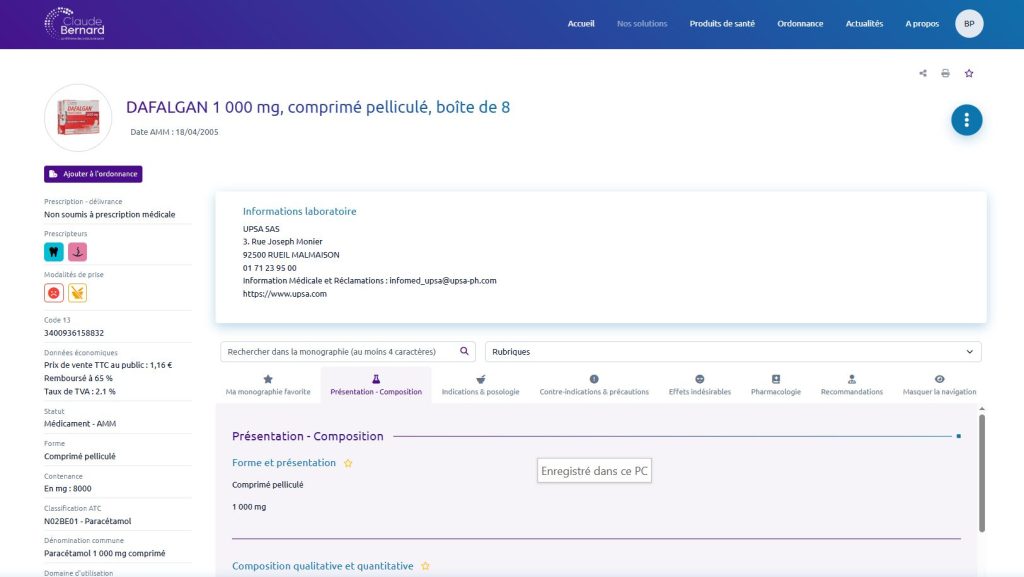
Task: Open the blue three-dots action button
Action: (966, 120)
